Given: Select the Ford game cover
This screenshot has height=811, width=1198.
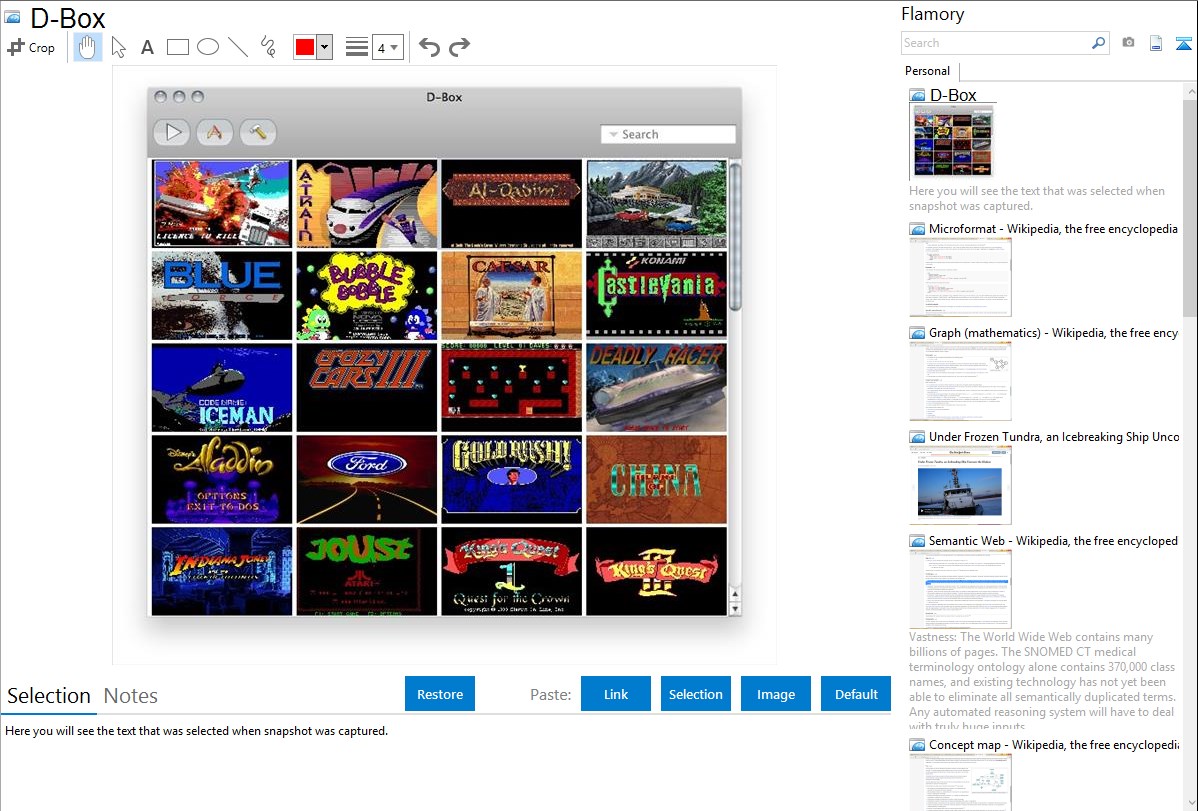Looking at the screenshot, I should point(367,479).
